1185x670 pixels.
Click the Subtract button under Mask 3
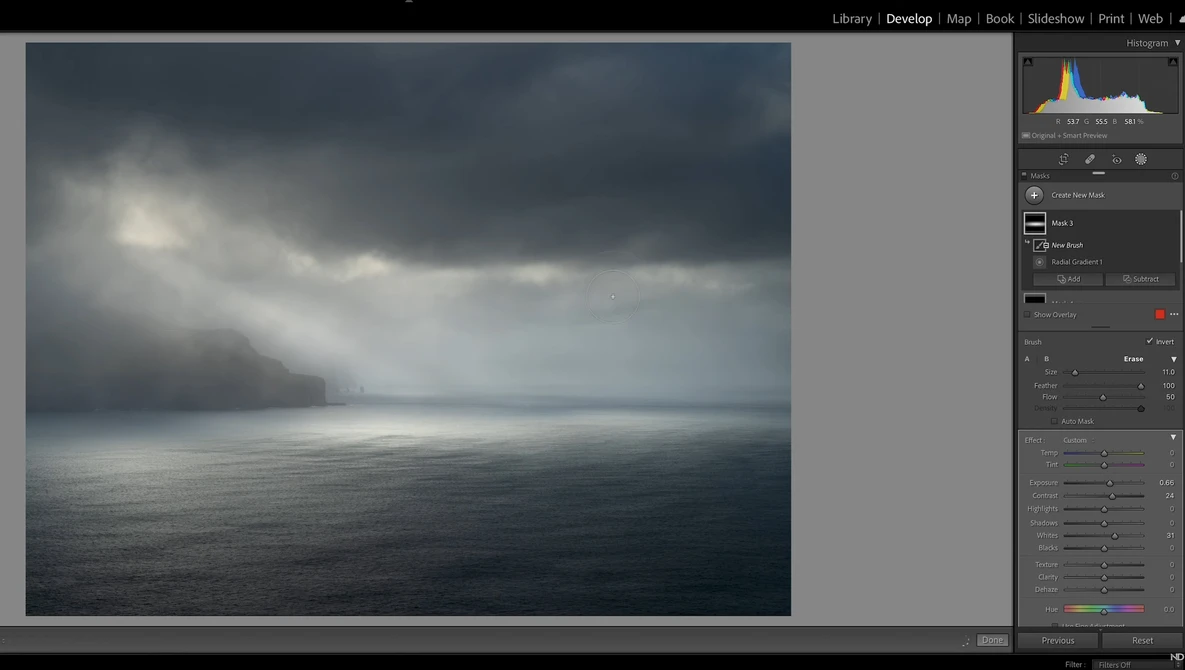[1140, 279]
